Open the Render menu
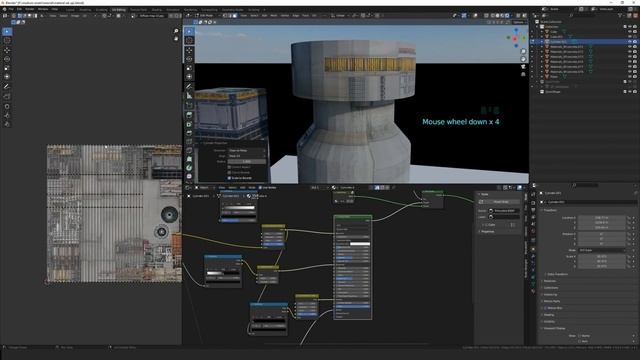This screenshot has width=640, height=360. pyautogui.click(x=30, y=9)
